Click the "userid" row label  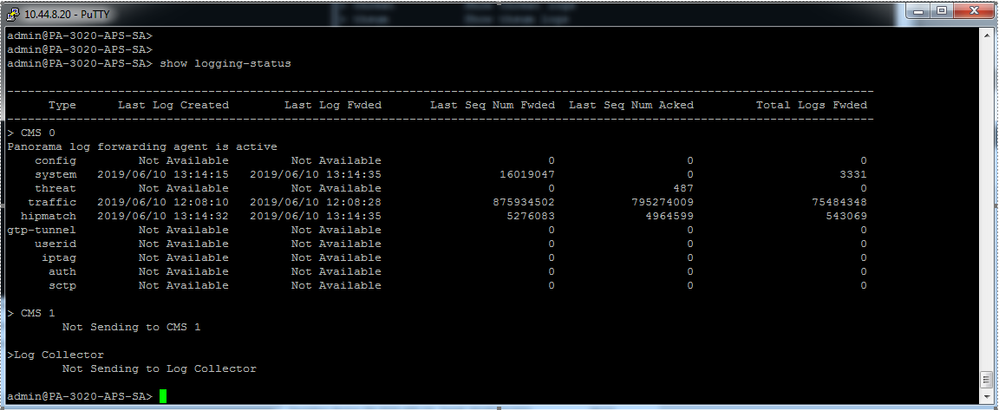pyautogui.click(x=55, y=244)
